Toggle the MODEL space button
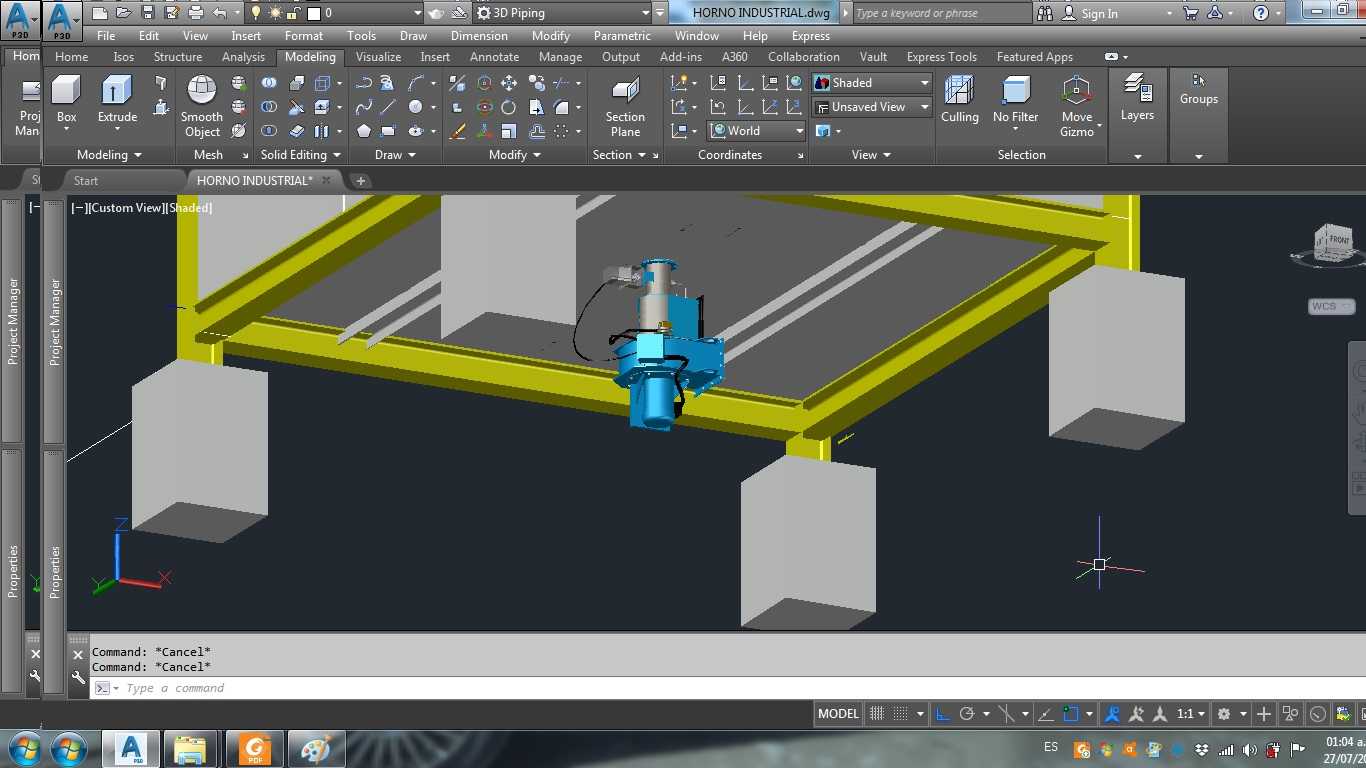The width and height of the screenshot is (1366, 768). pyautogui.click(x=838, y=714)
